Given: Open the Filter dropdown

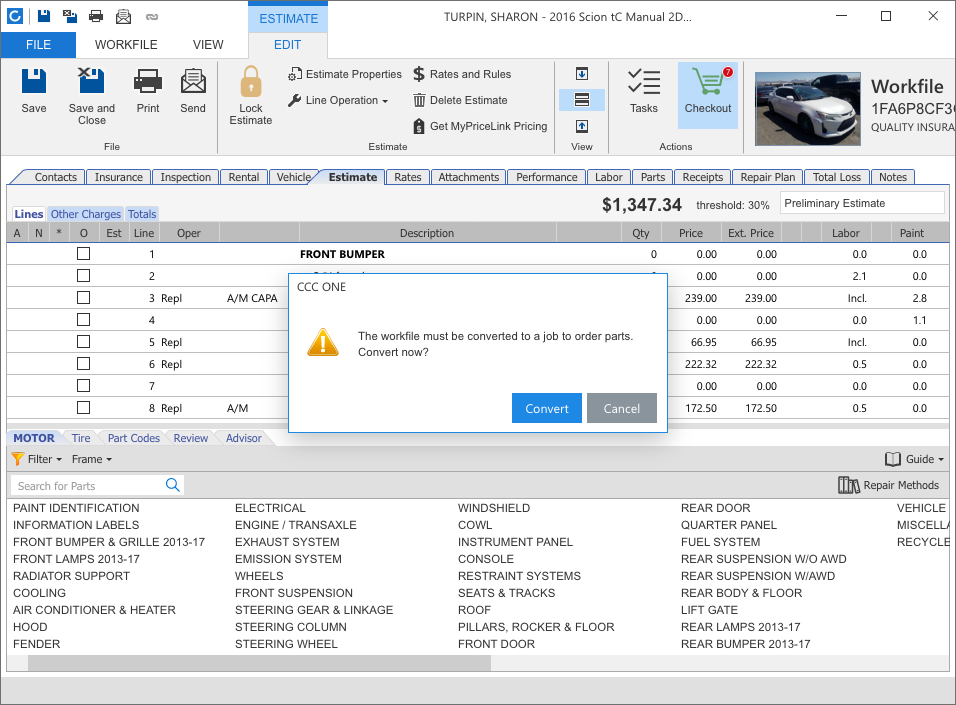Looking at the screenshot, I should click(x=37, y=459).
